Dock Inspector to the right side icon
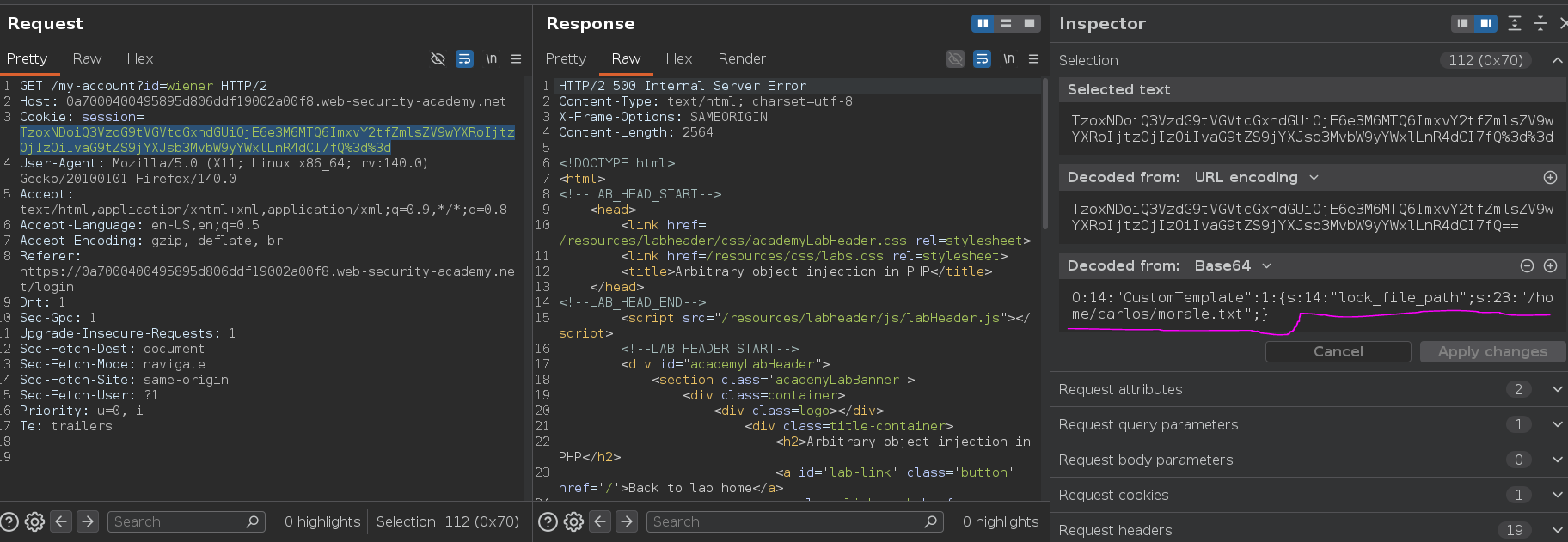The height and width of the screenshot is (542, 1568). tap(1485, 23)
